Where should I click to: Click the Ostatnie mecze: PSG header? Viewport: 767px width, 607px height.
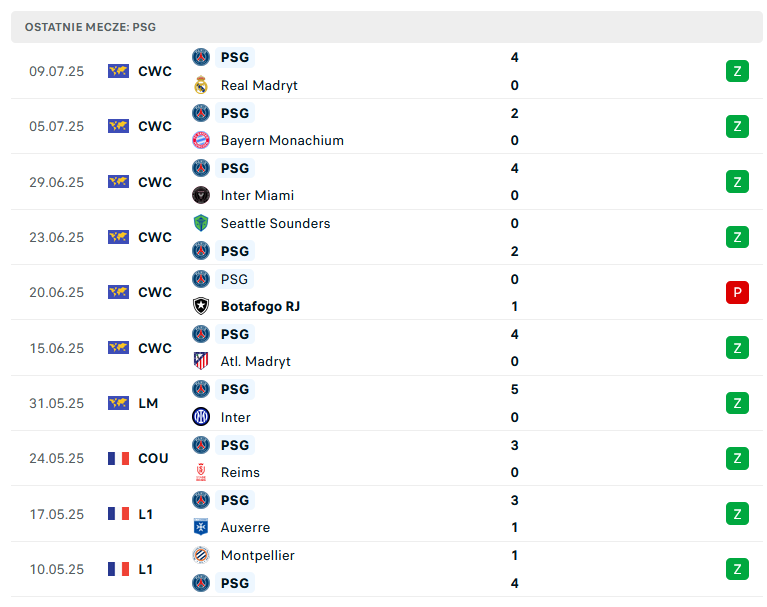(386, 27)
